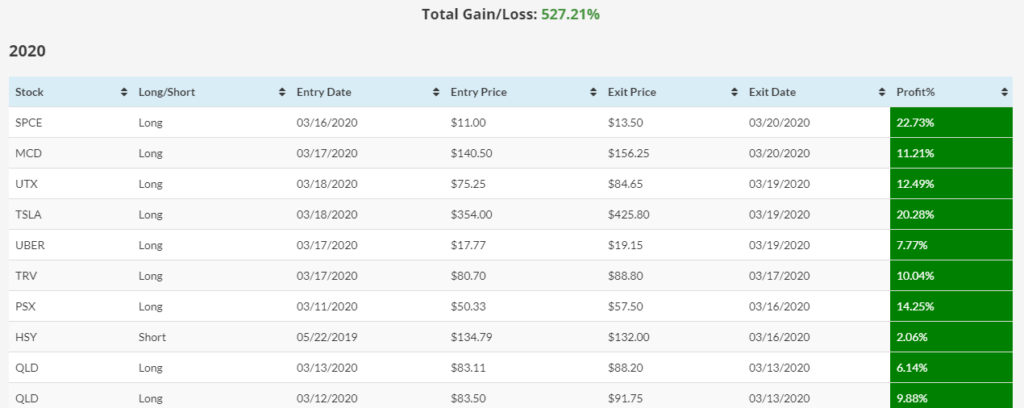Click the $354.00 entry price

click(472, 215)
